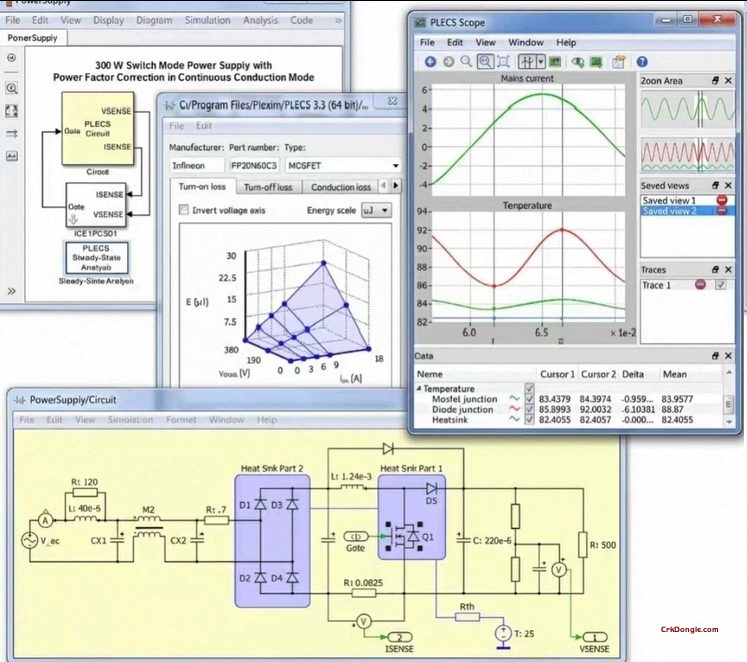Open the Type MOSFET dropdown

pos(395,166)
